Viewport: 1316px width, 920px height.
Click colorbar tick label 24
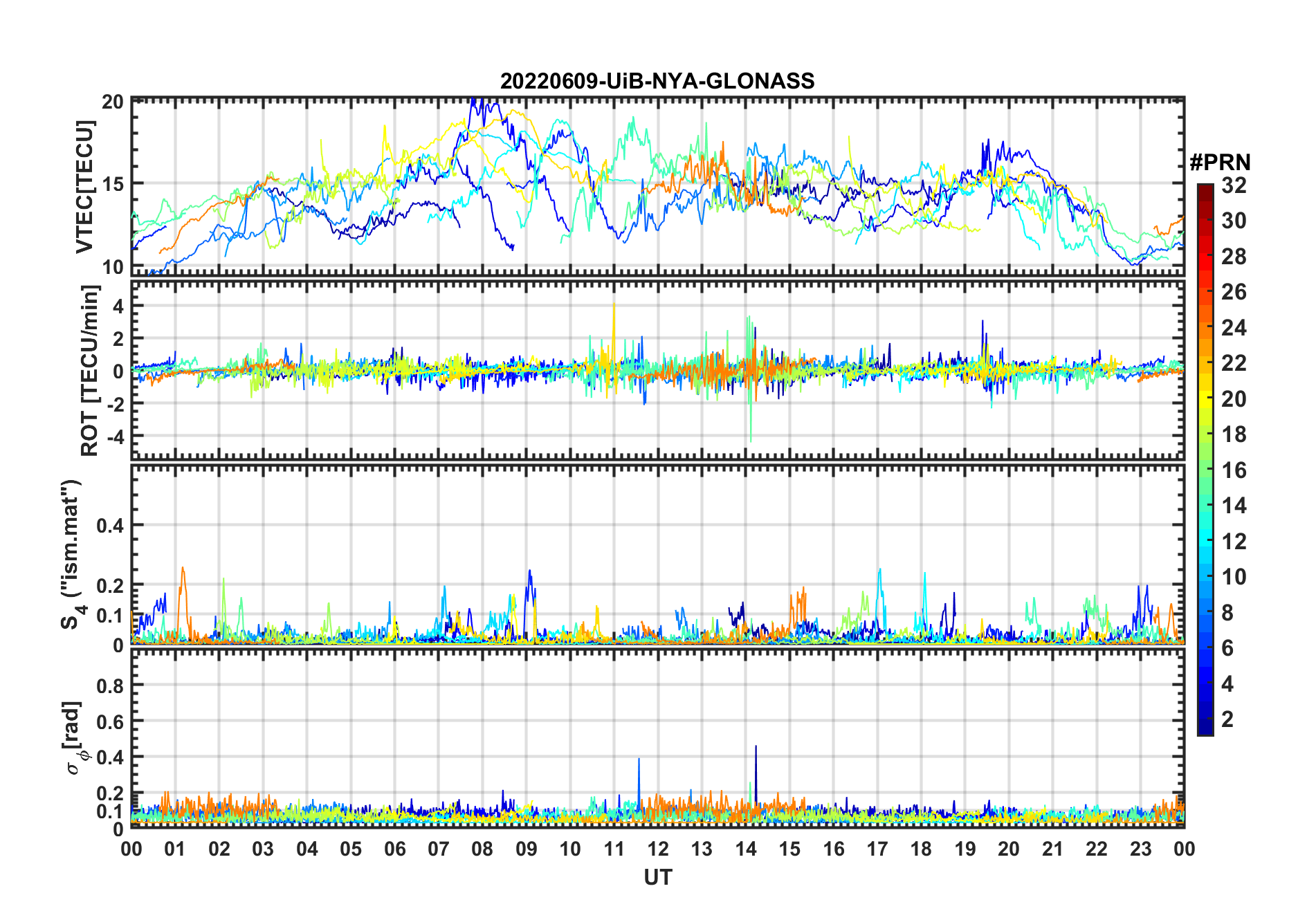coord(1234,328)
